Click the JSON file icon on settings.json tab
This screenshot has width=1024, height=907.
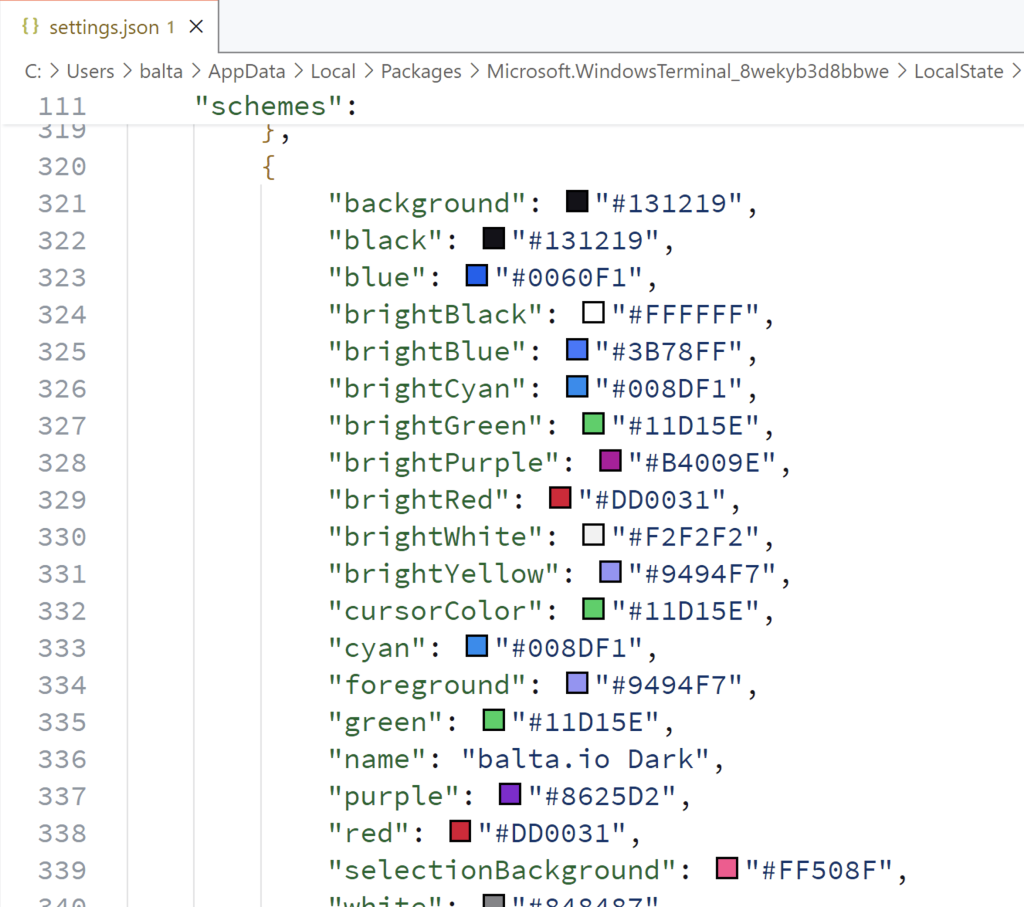[30, 26]
